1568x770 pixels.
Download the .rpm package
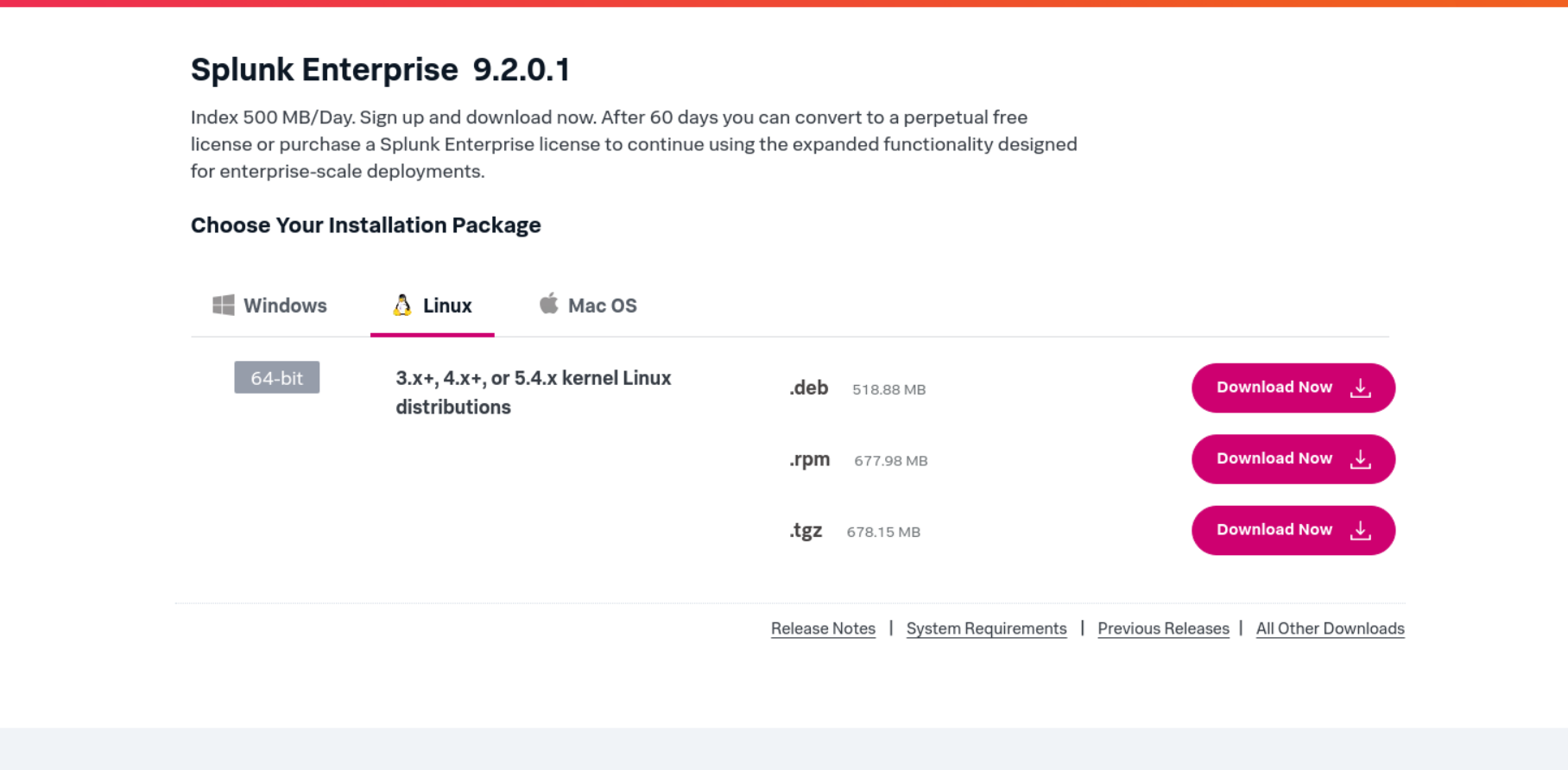point(1293,459)
